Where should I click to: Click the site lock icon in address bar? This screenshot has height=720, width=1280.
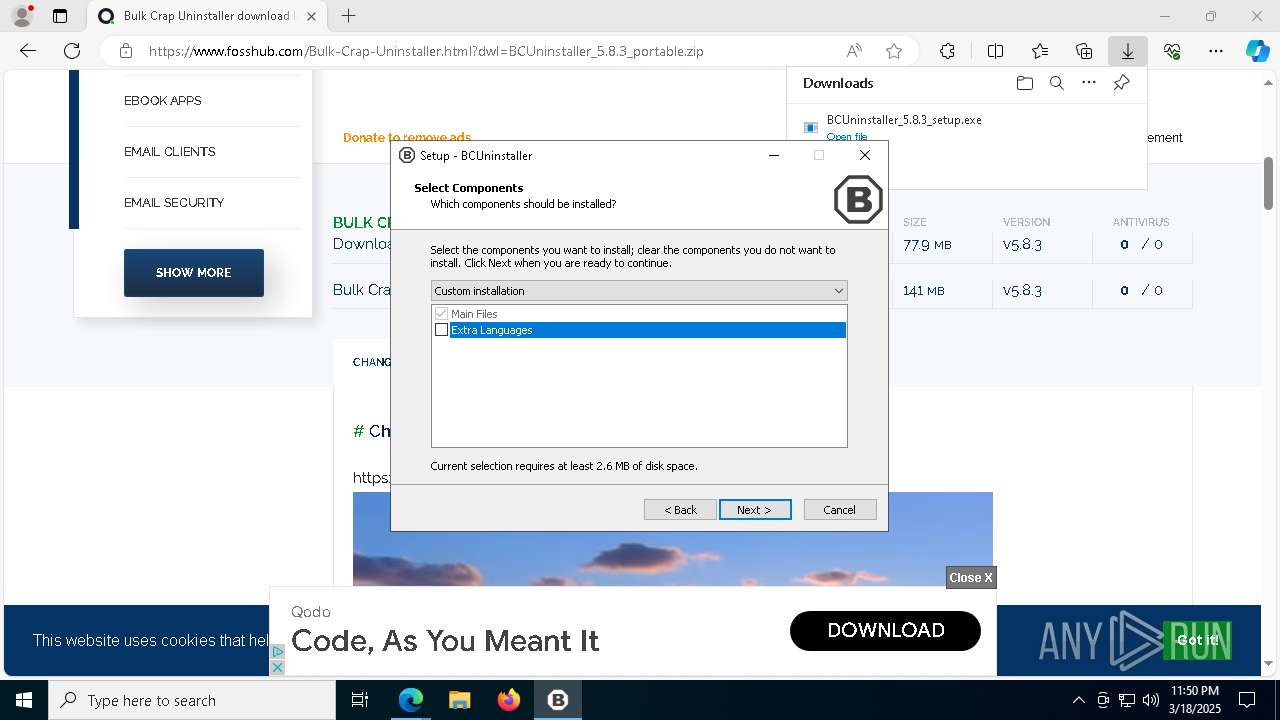tap(125, 51)
